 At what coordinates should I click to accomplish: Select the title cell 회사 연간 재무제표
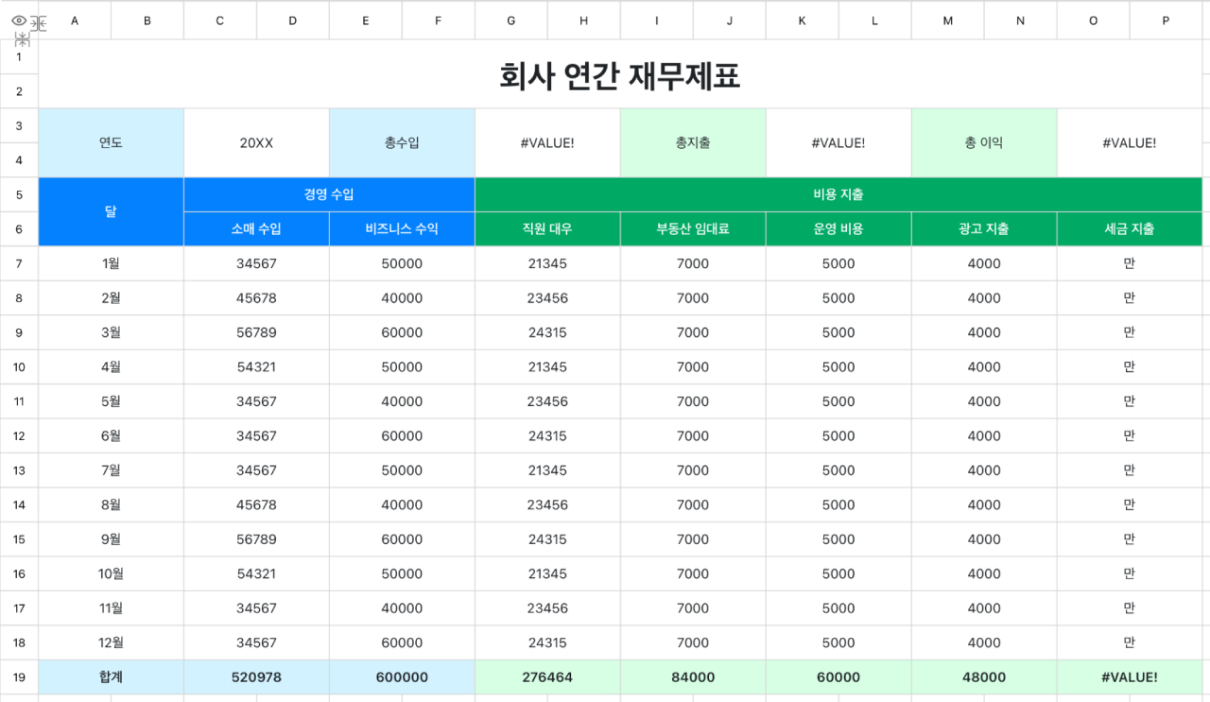click(x=620, y=74)
